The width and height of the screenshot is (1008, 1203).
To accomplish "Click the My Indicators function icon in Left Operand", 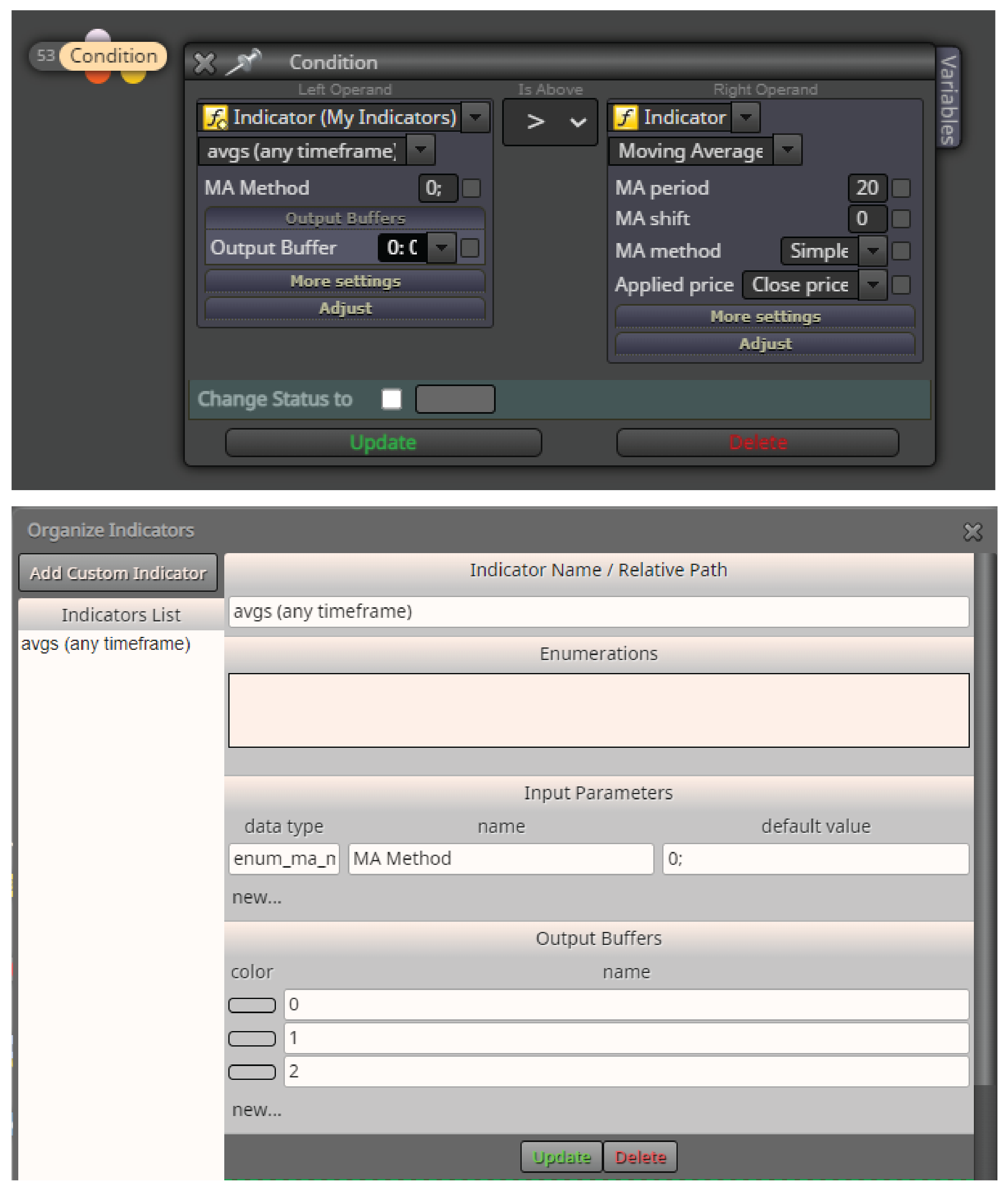I will click(x=215, y=117).
